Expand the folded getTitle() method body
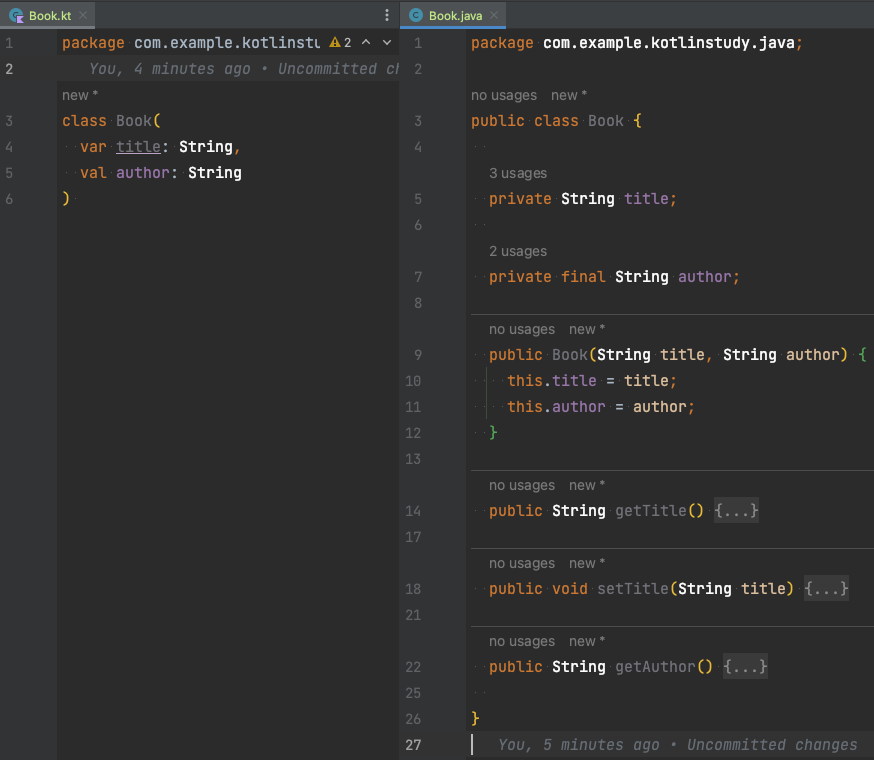 point(736,511)
